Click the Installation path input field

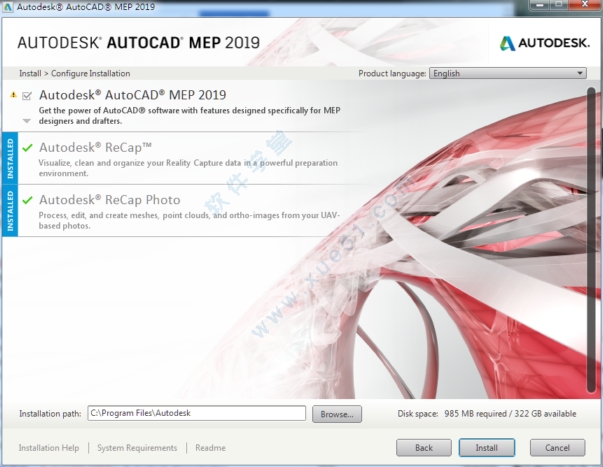coord(197,413)
